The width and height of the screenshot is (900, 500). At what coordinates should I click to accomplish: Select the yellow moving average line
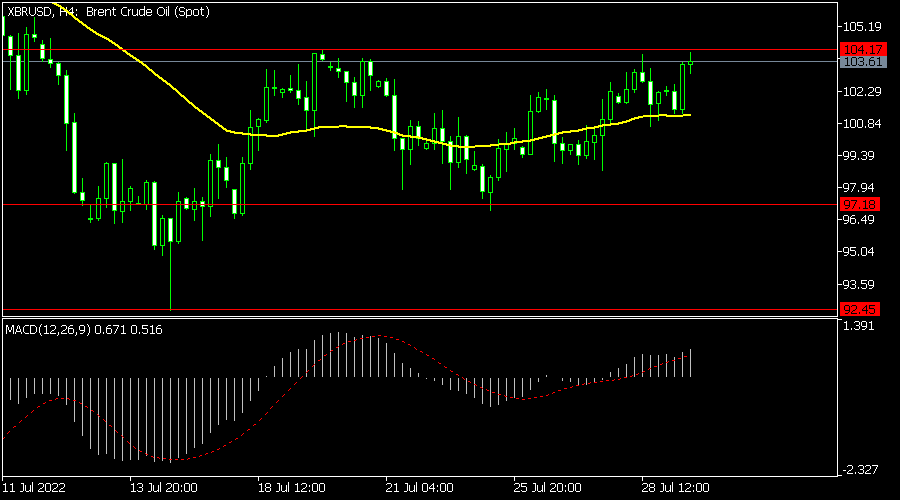coord(344,126)
